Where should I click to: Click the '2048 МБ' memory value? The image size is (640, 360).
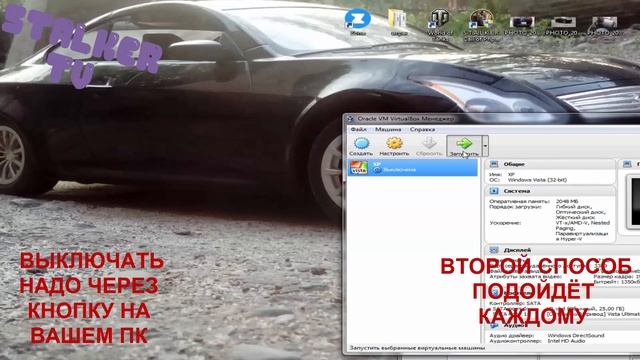(567, 201)
